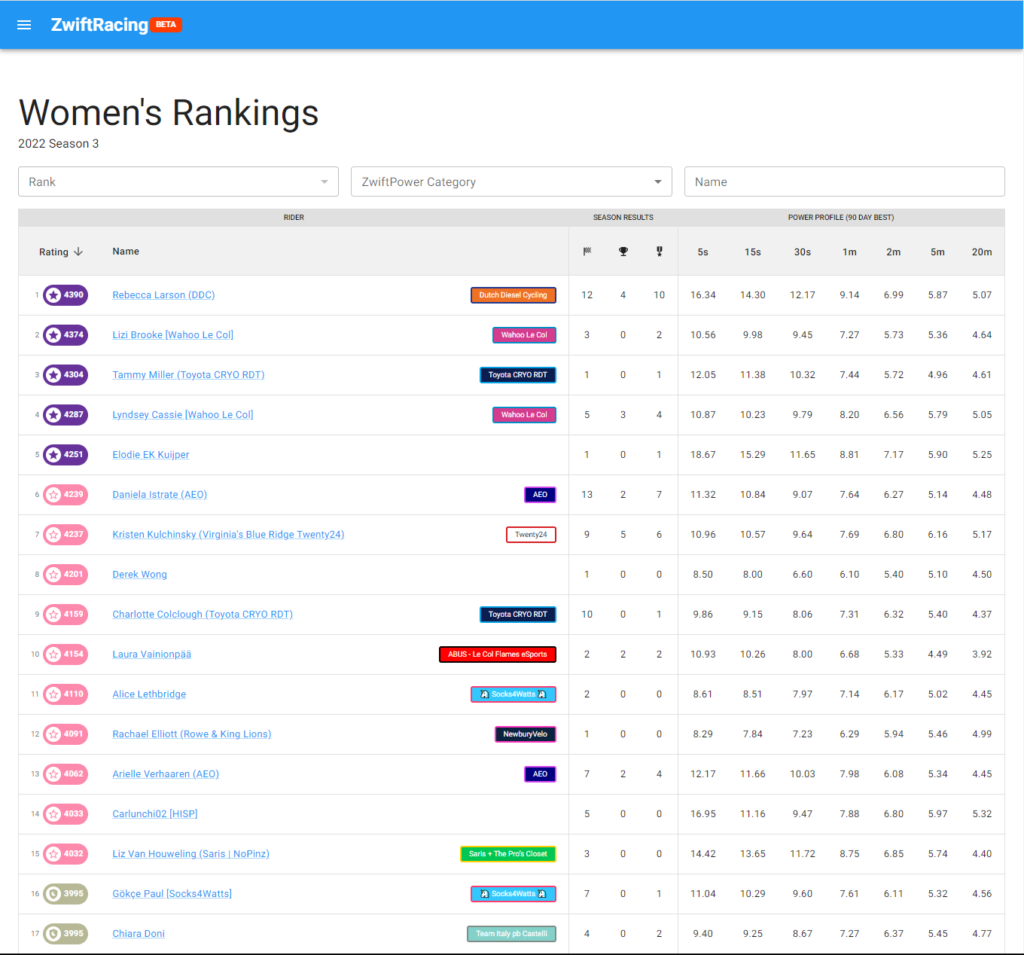This screenshot has height=955, width=1024.
Task: Open the ZwiftPower Category dropdown
Action: point(510,182)
